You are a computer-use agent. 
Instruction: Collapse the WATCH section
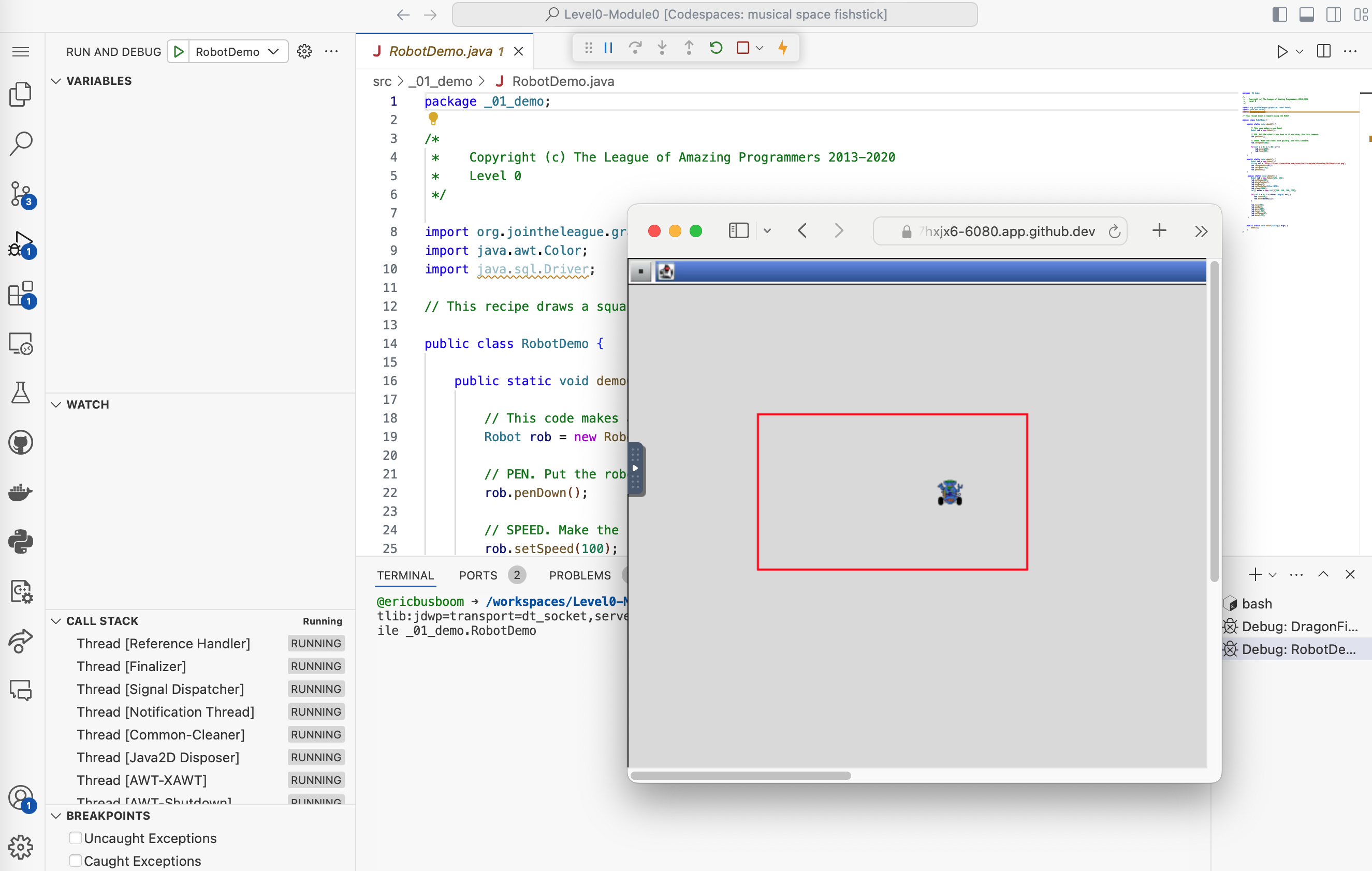click(x=56, y=405)
